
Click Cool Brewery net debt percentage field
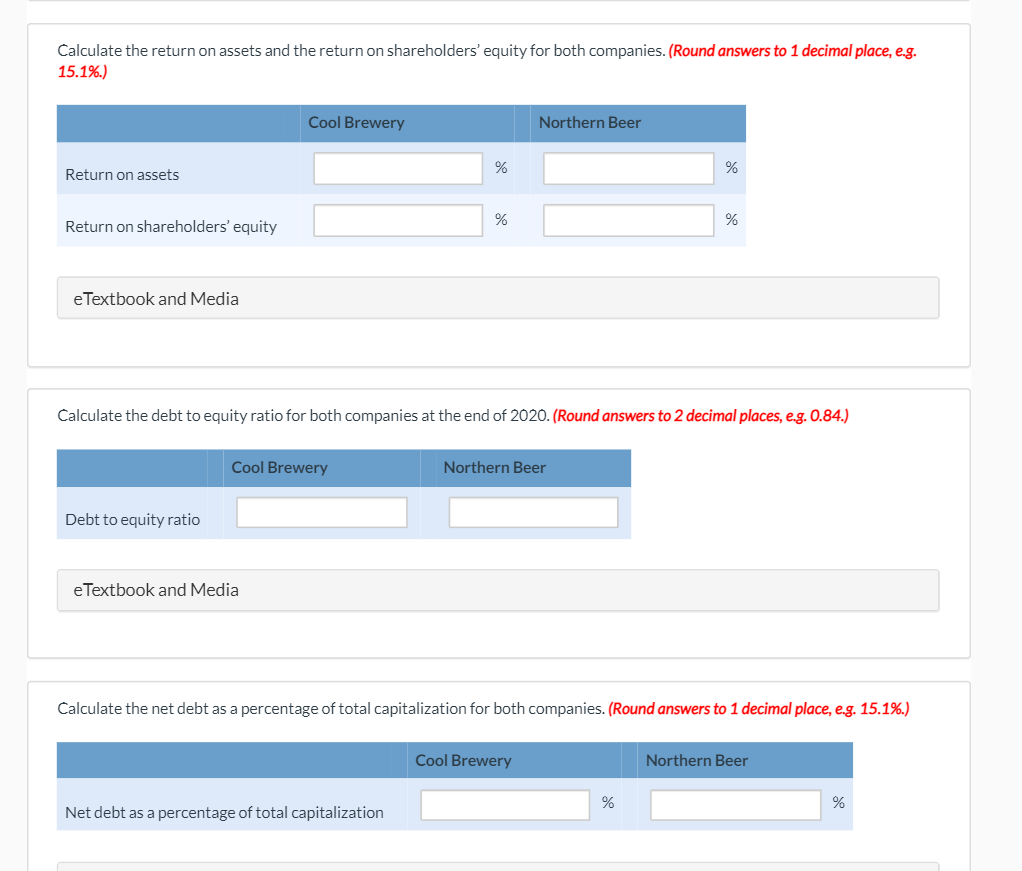pos(505,805)
